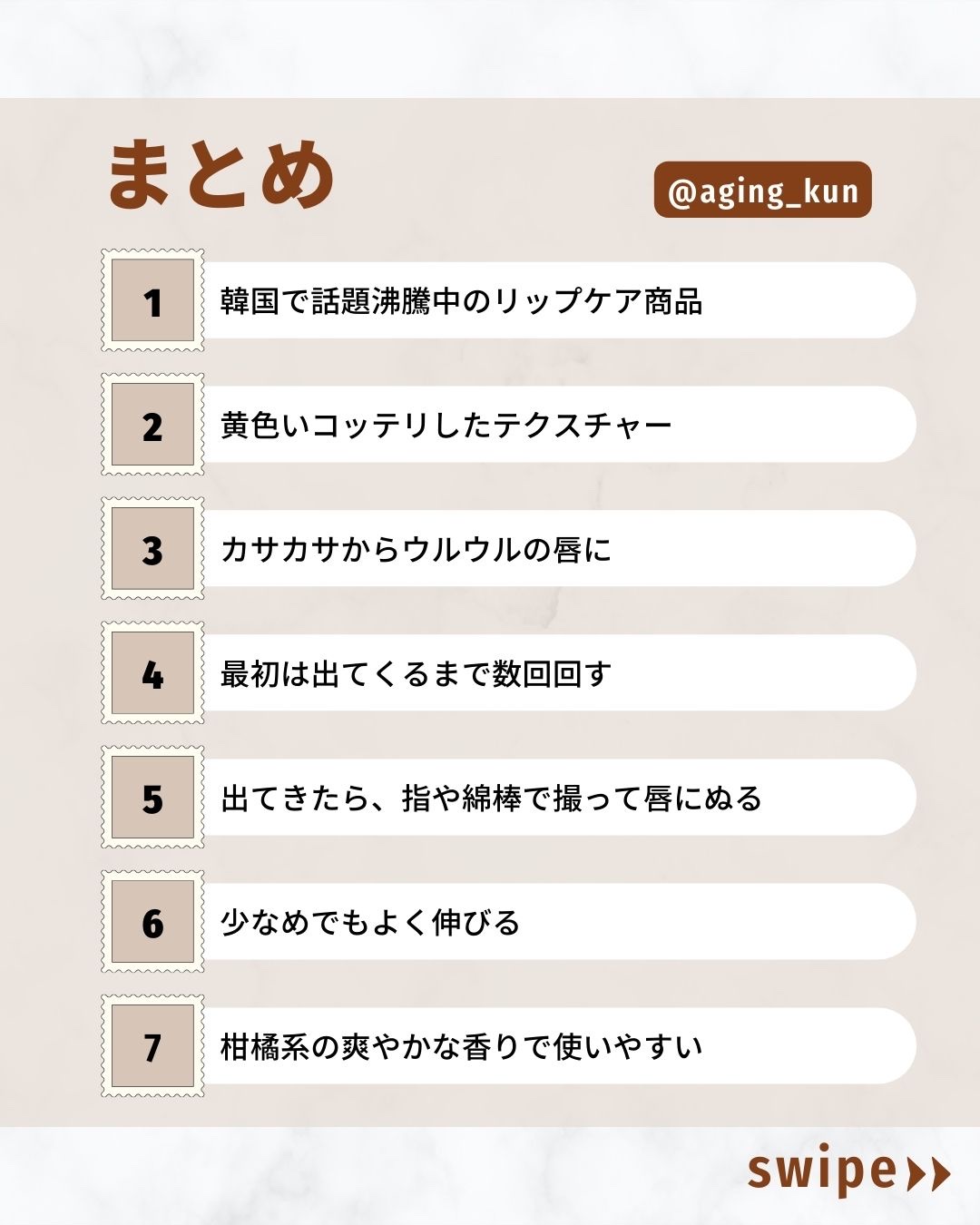Image resolution: width=980 pixels, height=1225 pixels.
Task: Click the empty marble footer beside swipe
Action: point(363,1175)
